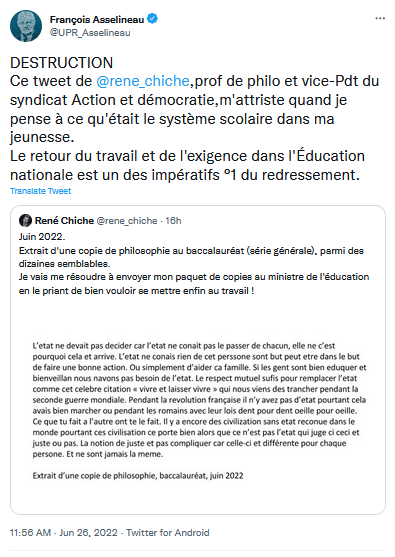
Task: Click the 11:56 AM tweet timestamp
Action: point(30,533)
